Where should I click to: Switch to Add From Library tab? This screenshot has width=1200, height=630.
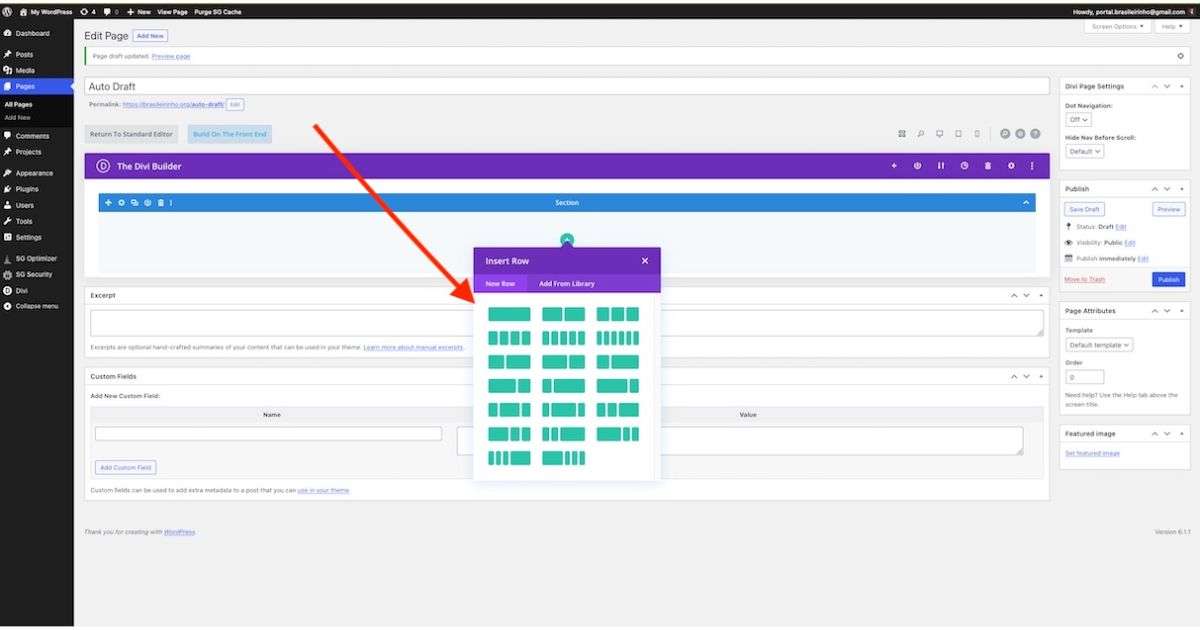(x=567, y=284)
